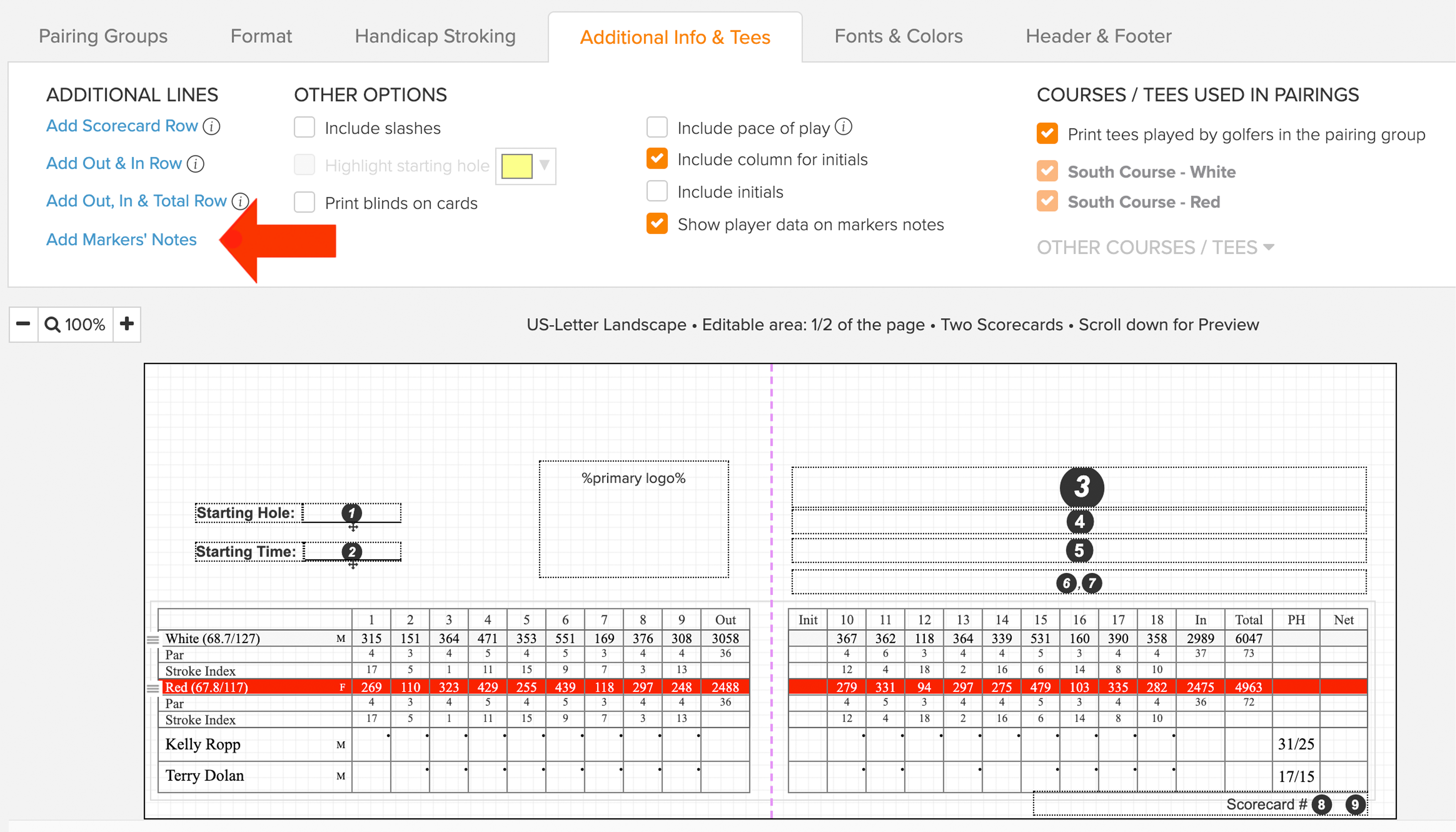1456x832 pixels.
Task: Click Red tee total yardage 4963
Action: pyautogui.click(x=1249, y=688)
